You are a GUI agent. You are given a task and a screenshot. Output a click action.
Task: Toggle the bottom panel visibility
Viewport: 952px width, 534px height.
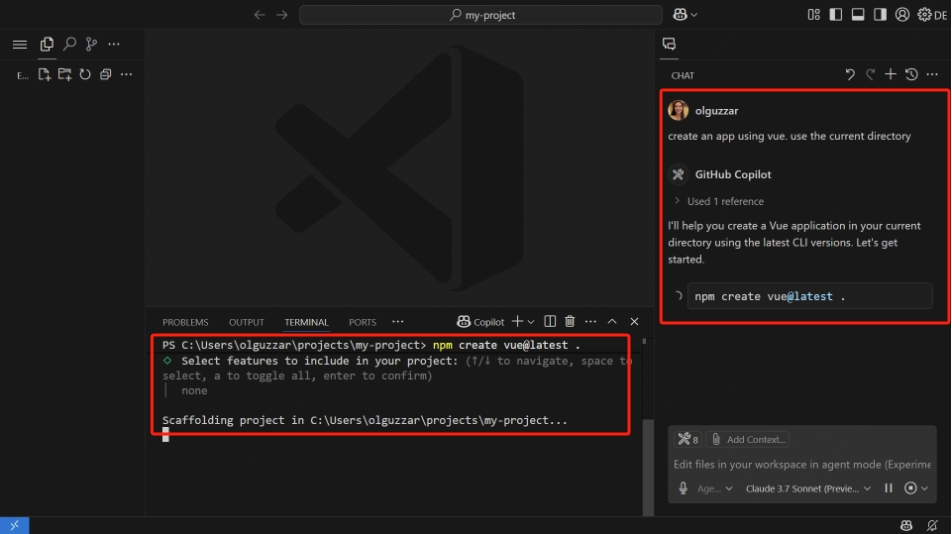coord(858,15)
